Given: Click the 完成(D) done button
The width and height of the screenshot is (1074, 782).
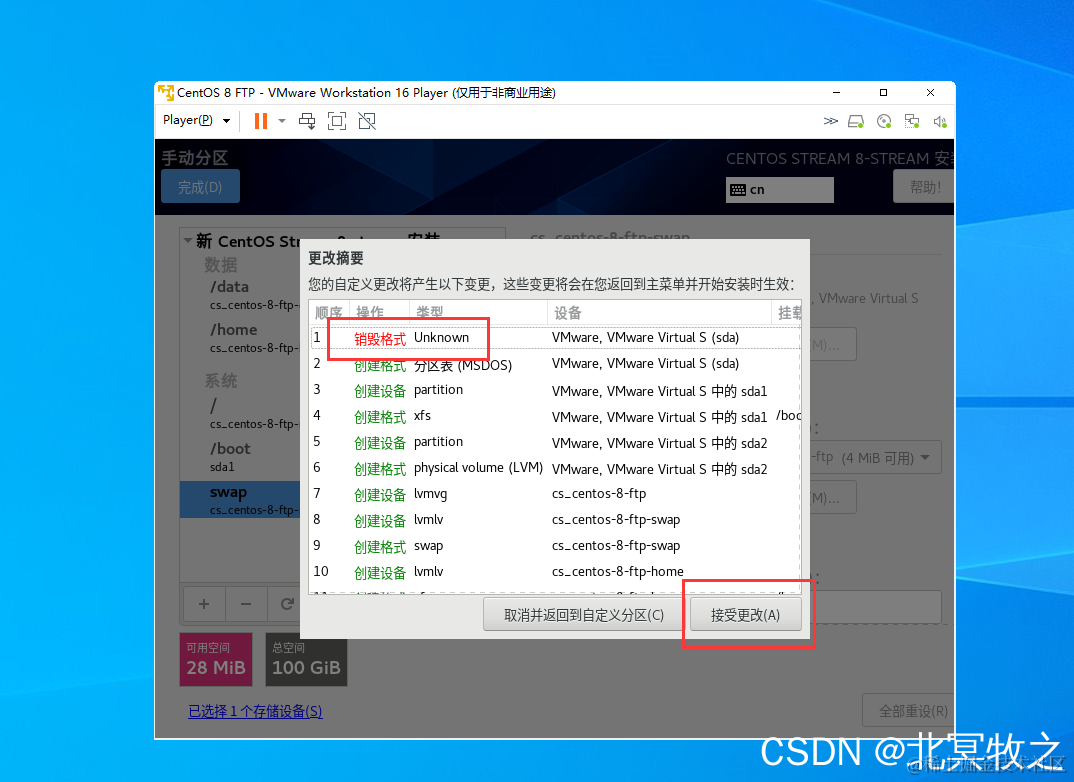Looking at the screenshot, I should 200,186.
